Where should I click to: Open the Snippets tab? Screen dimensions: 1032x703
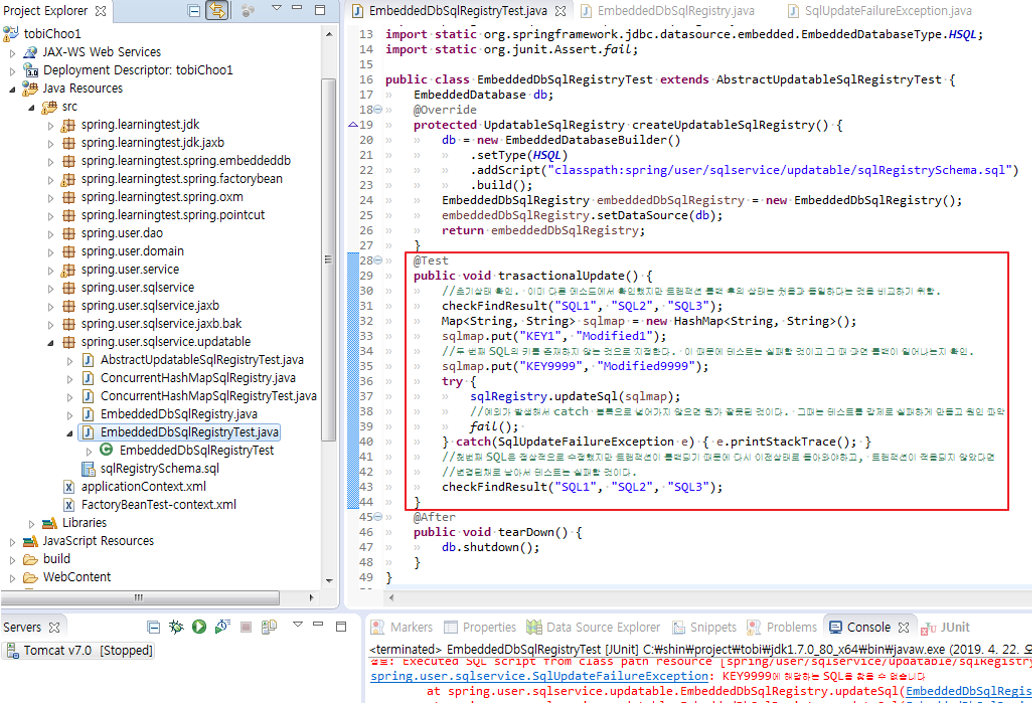(704, 627)
